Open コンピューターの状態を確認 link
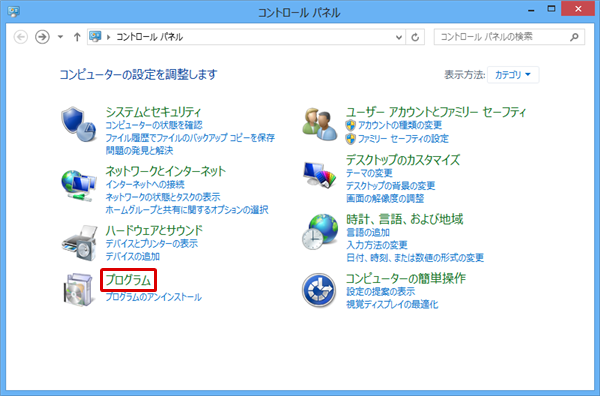The image size is (600, 396). 154,125
